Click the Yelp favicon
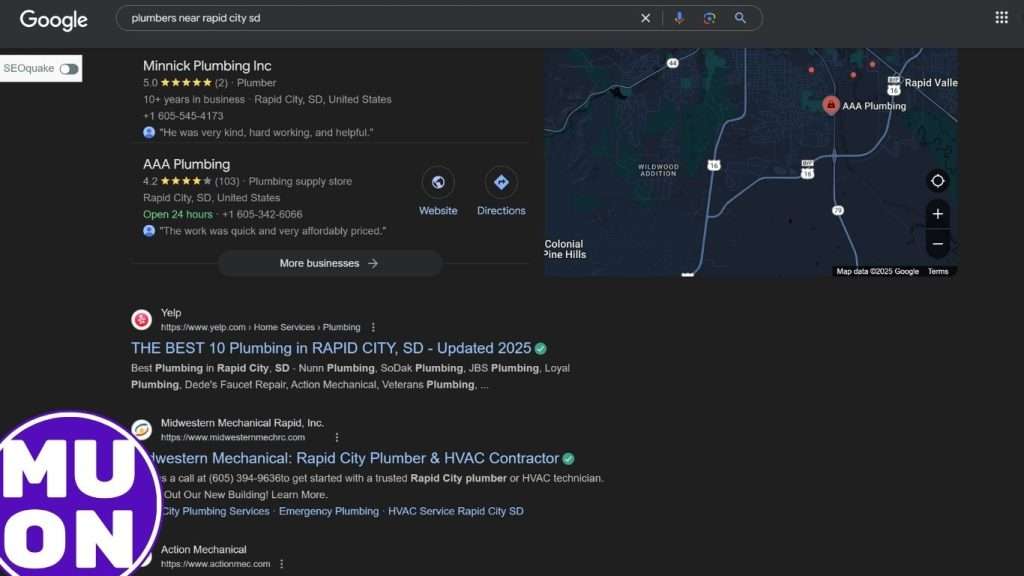 coord(141,319)
